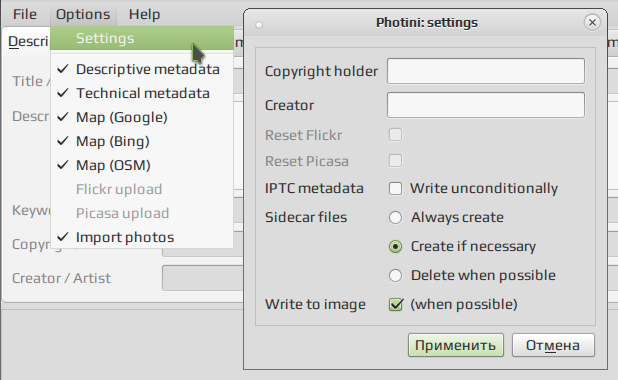Image resolution: width=618 pixels, height=380 pixels.
Task: Toggle Import photos menu entry
Action: click(x=142, y=237)
